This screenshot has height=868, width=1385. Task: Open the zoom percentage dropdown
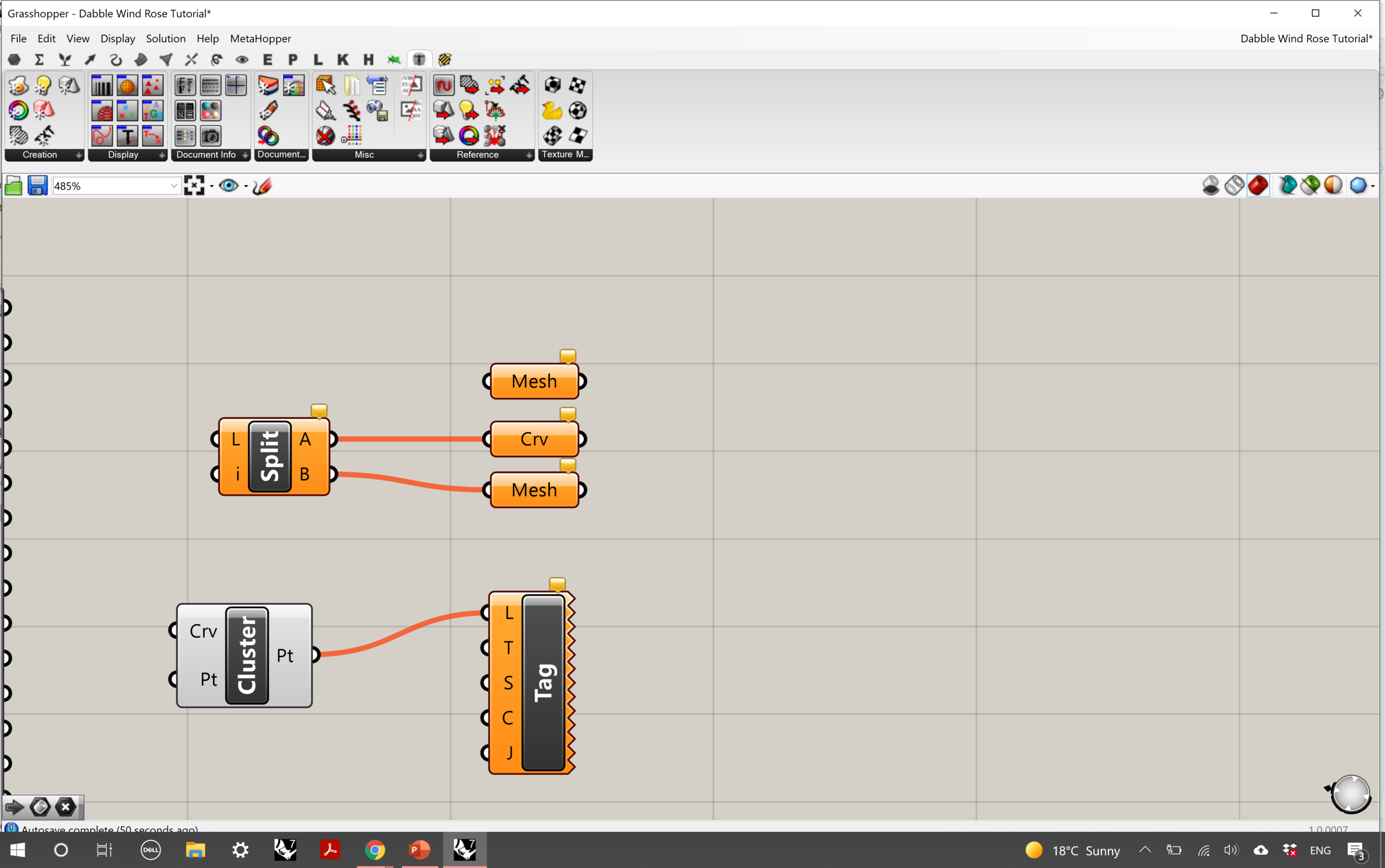(173, 186)
